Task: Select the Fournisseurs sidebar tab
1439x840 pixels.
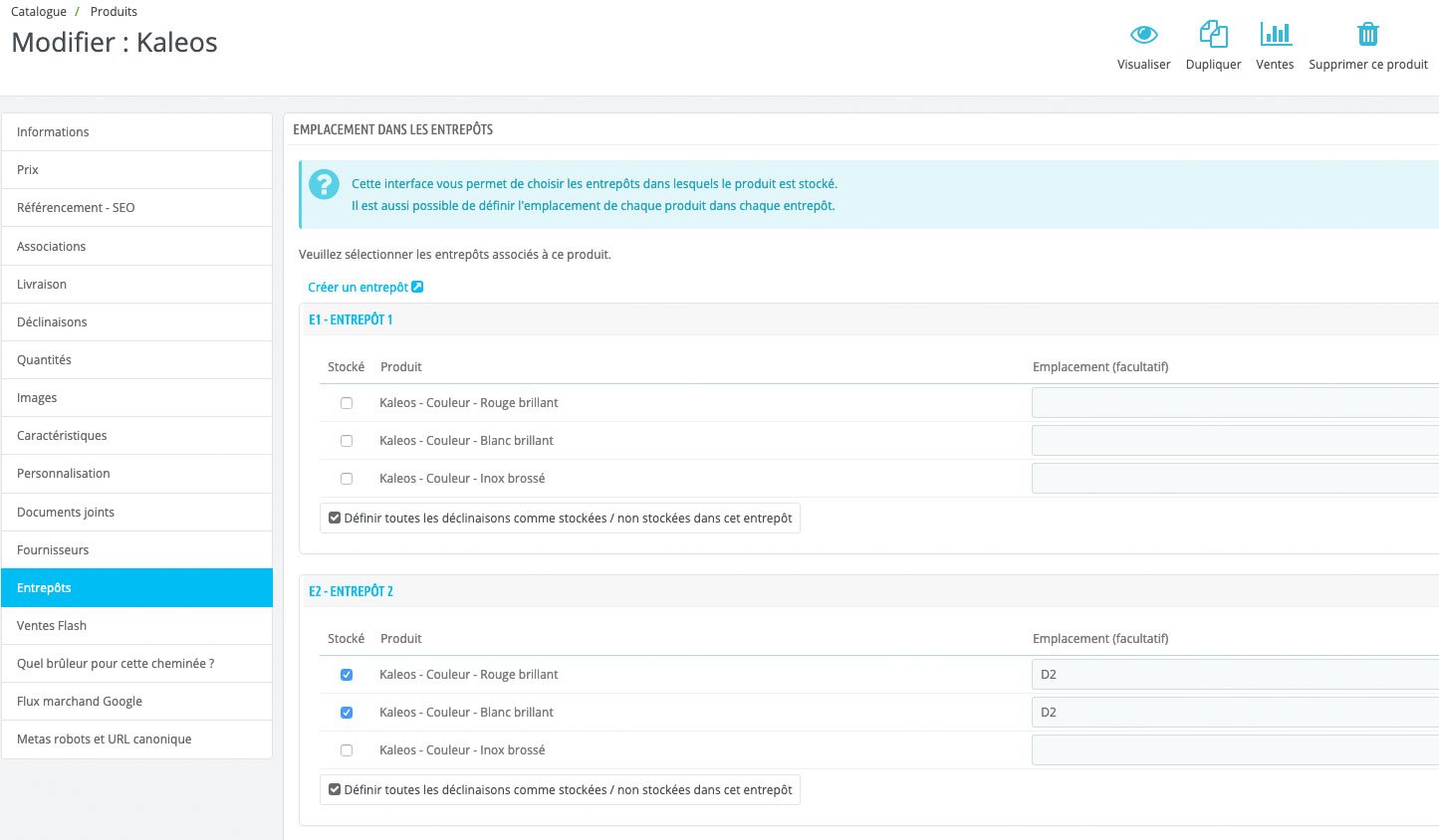Action: click(136, 550)
